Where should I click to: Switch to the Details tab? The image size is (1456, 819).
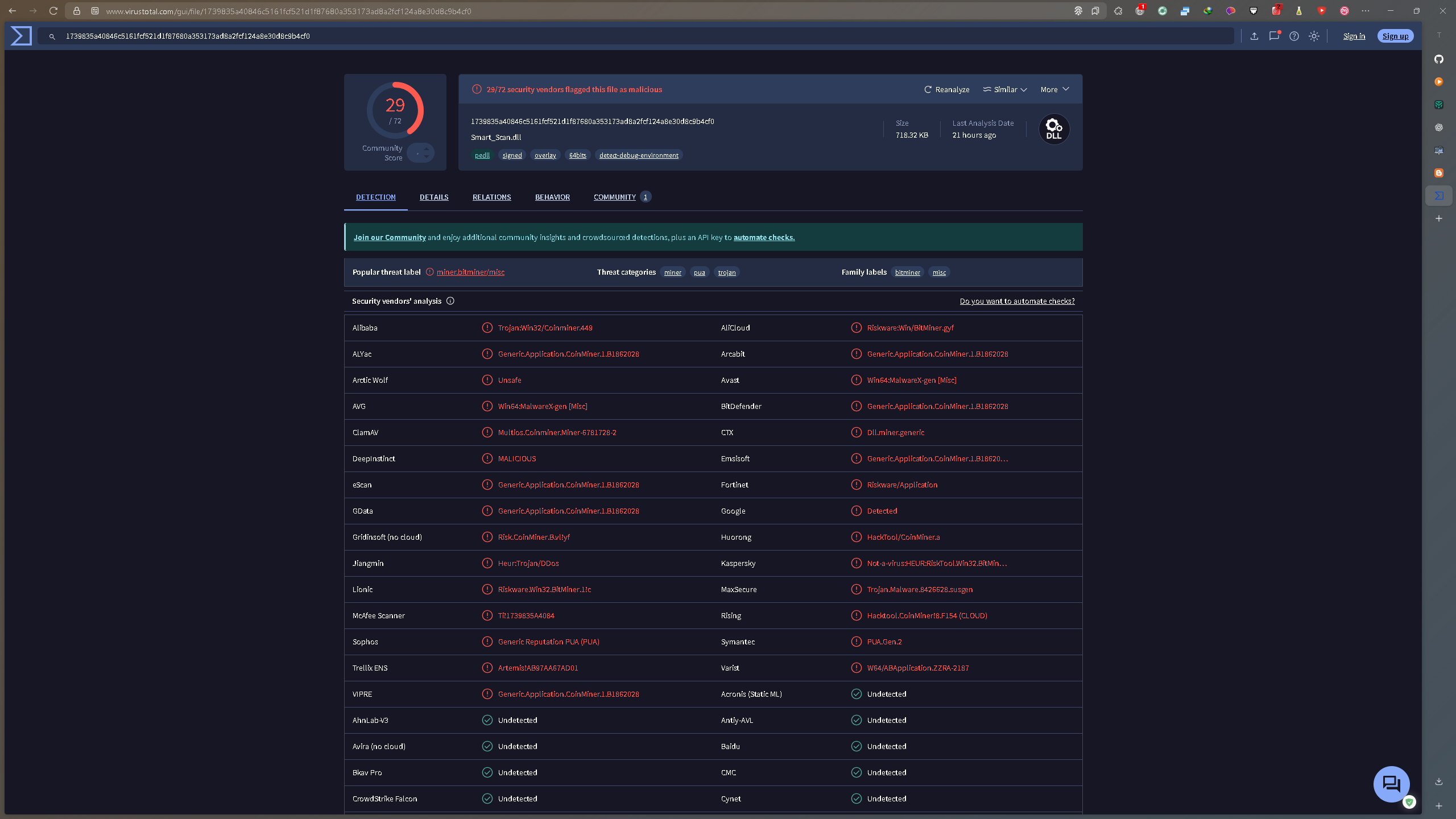434,197
